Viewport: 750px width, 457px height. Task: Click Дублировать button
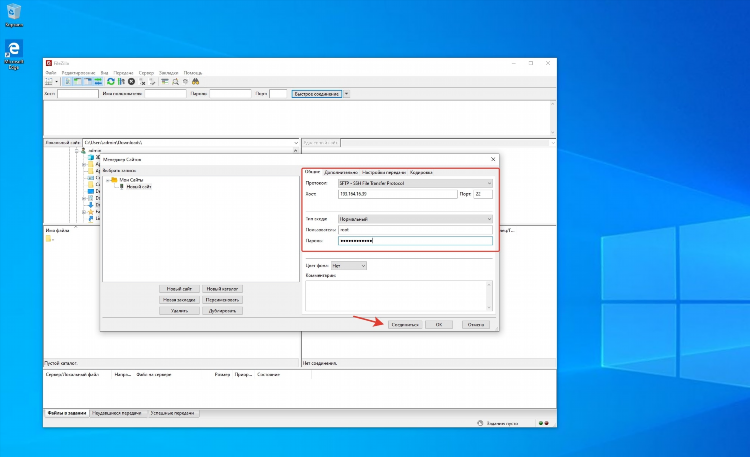(222, 311)
